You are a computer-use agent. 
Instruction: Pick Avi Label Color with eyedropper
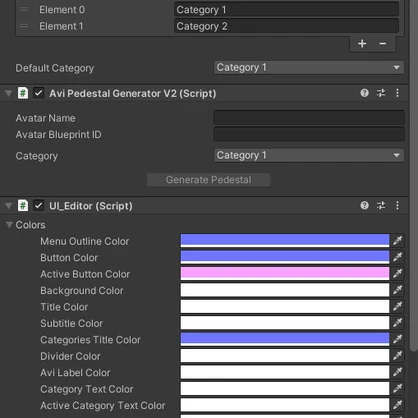pos(397,372)
